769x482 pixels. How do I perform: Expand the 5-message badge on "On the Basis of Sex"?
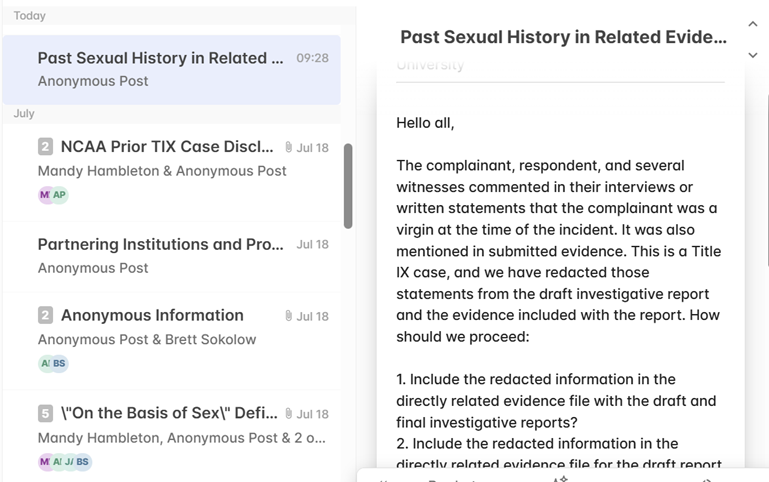click(45, 413)
